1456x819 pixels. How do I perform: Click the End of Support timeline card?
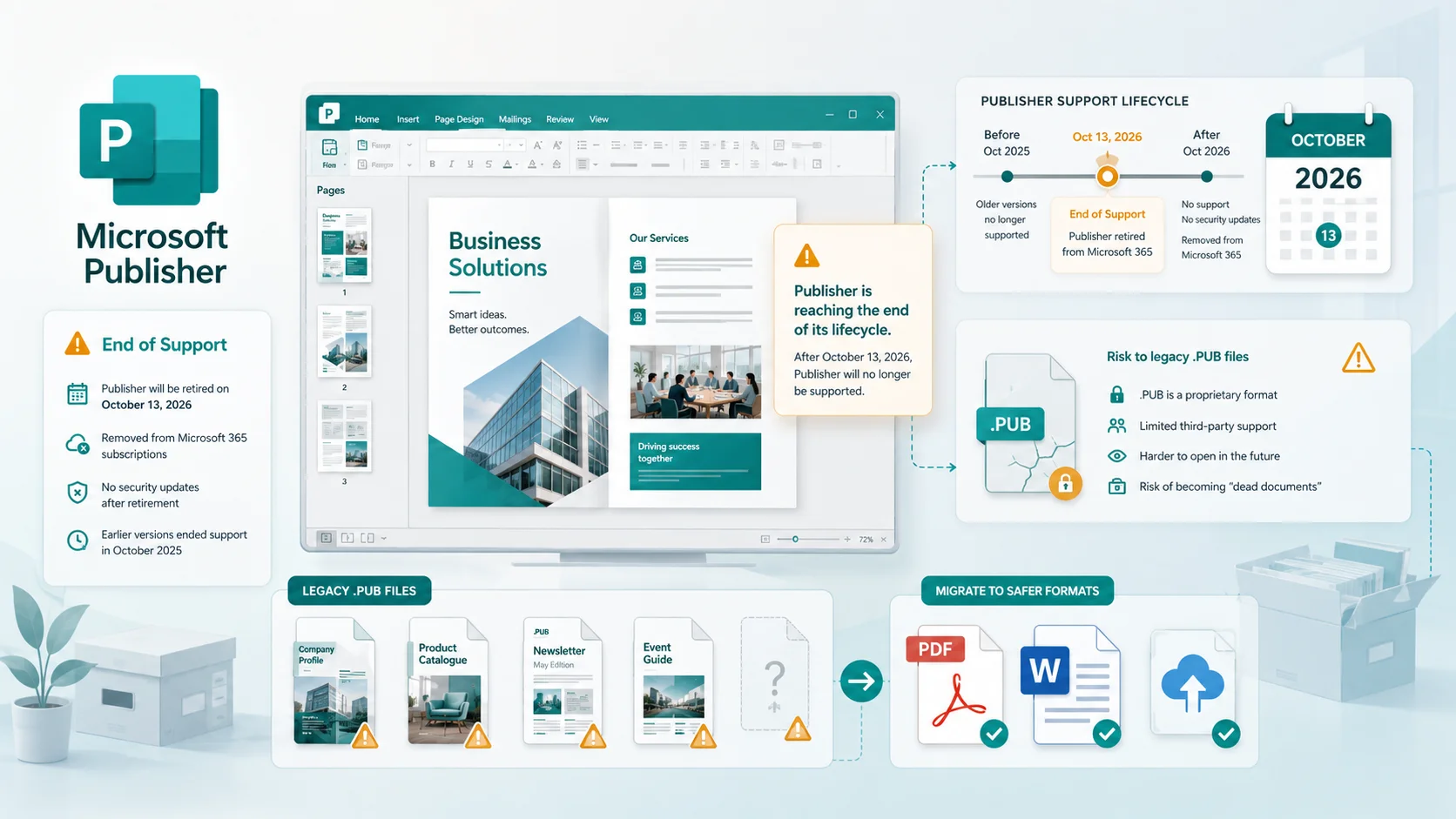1107,235
